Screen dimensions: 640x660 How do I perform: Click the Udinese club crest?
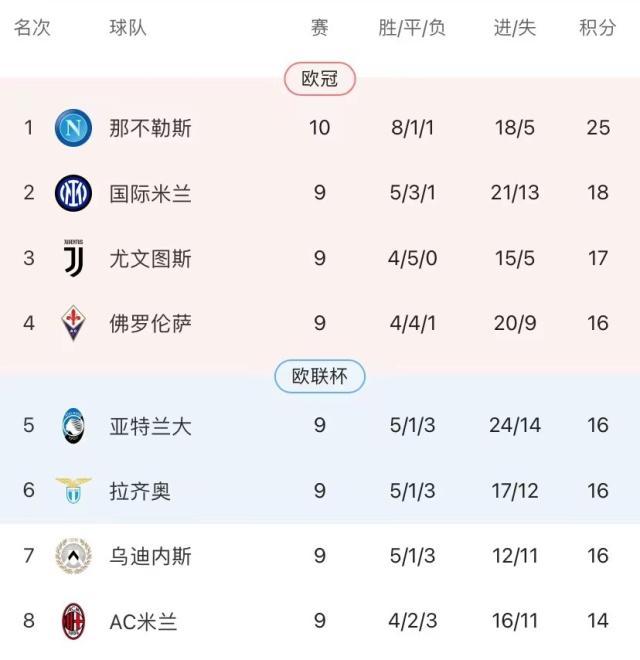click(73, 556)
